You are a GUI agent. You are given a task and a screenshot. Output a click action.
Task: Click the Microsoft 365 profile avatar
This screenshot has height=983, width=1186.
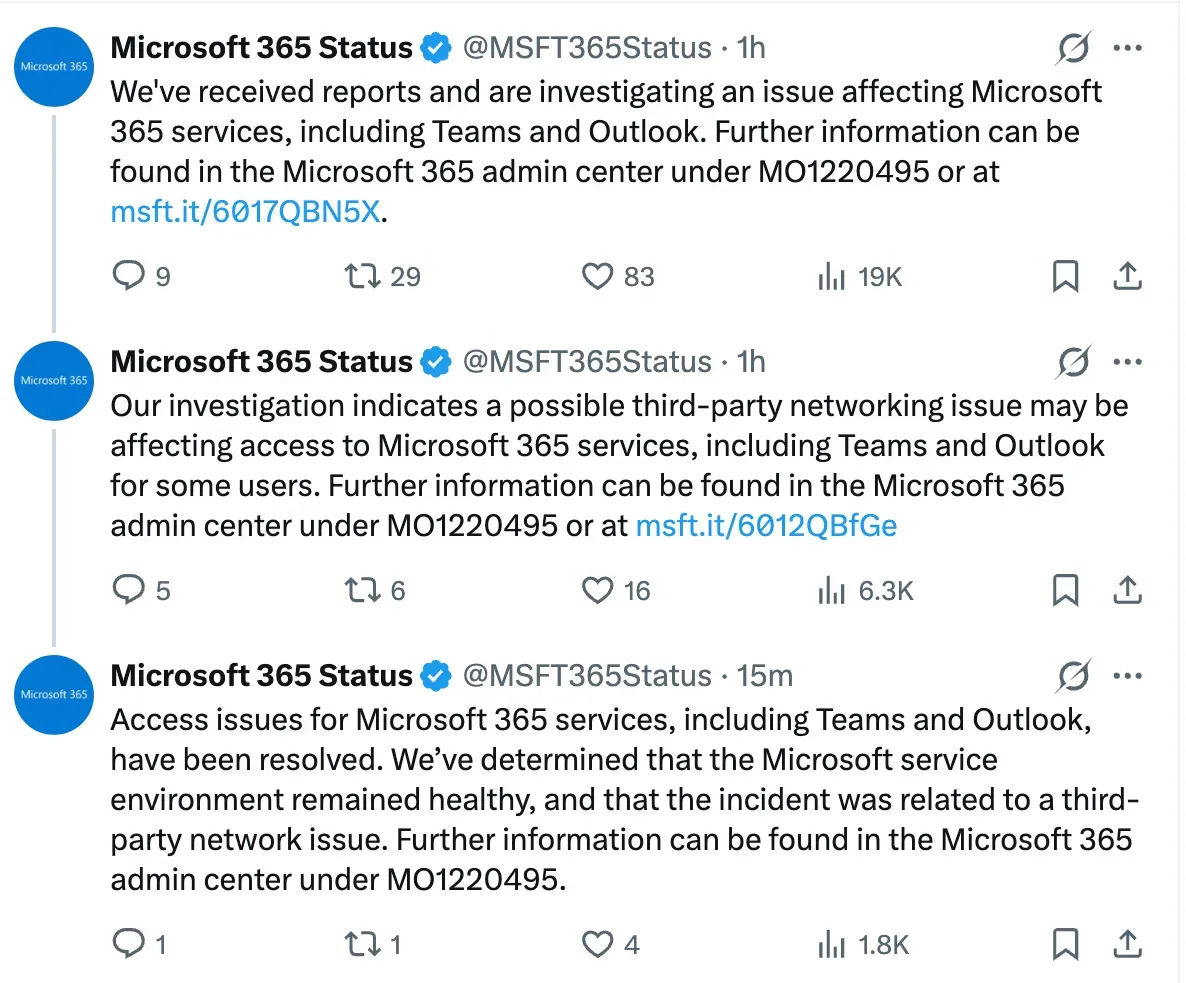click(x=53, y=67)
